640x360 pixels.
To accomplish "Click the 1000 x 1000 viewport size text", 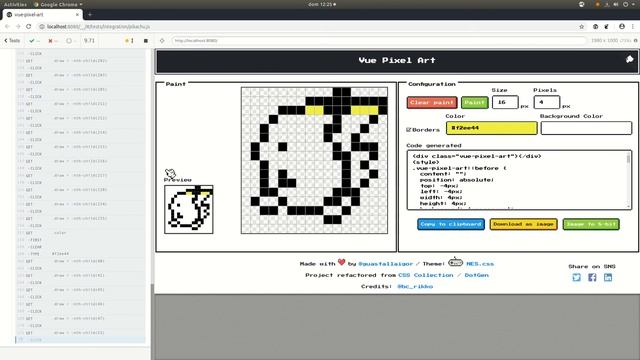I will coord(605,40).
